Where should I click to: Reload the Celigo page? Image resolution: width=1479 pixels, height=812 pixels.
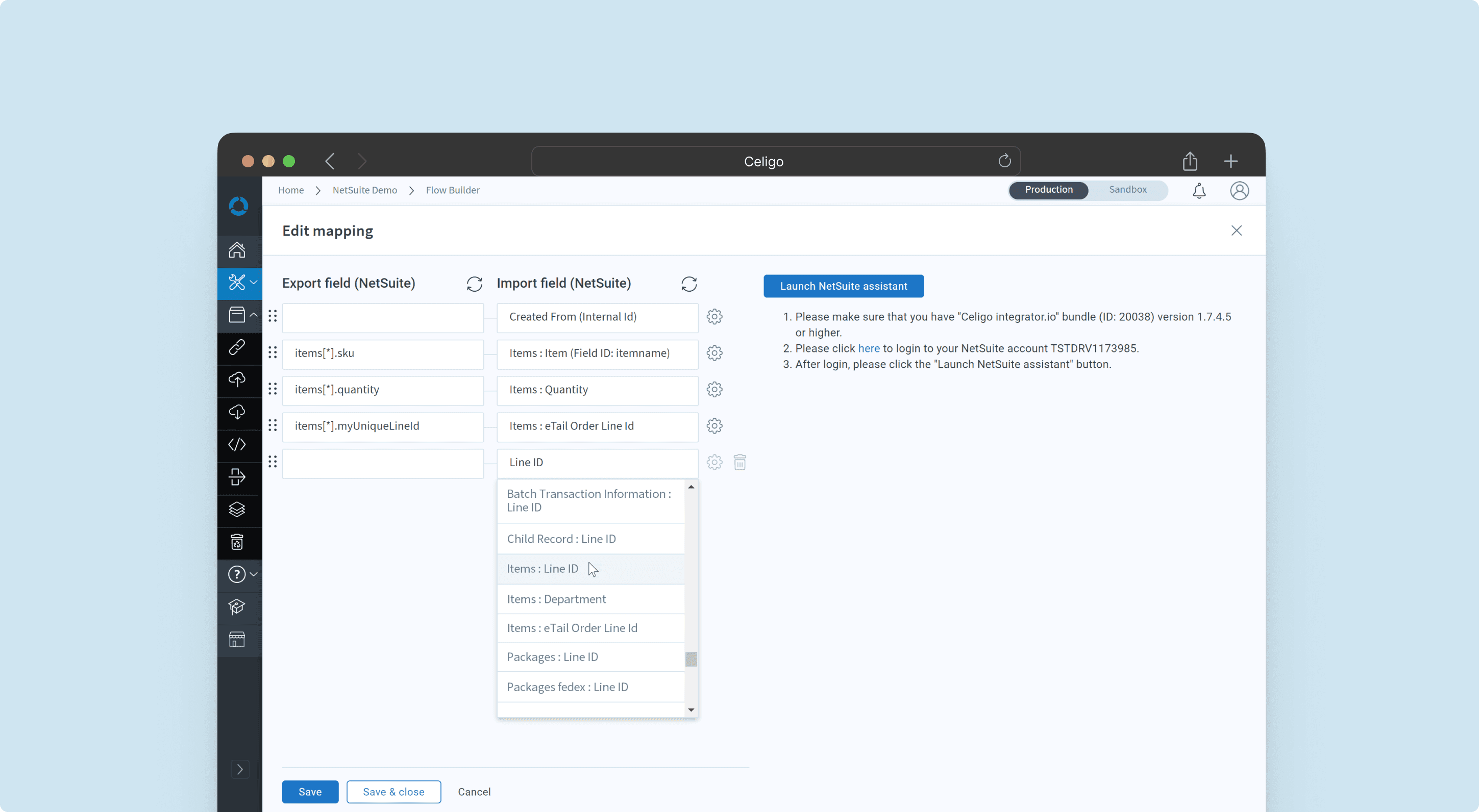click(1004, 161)
